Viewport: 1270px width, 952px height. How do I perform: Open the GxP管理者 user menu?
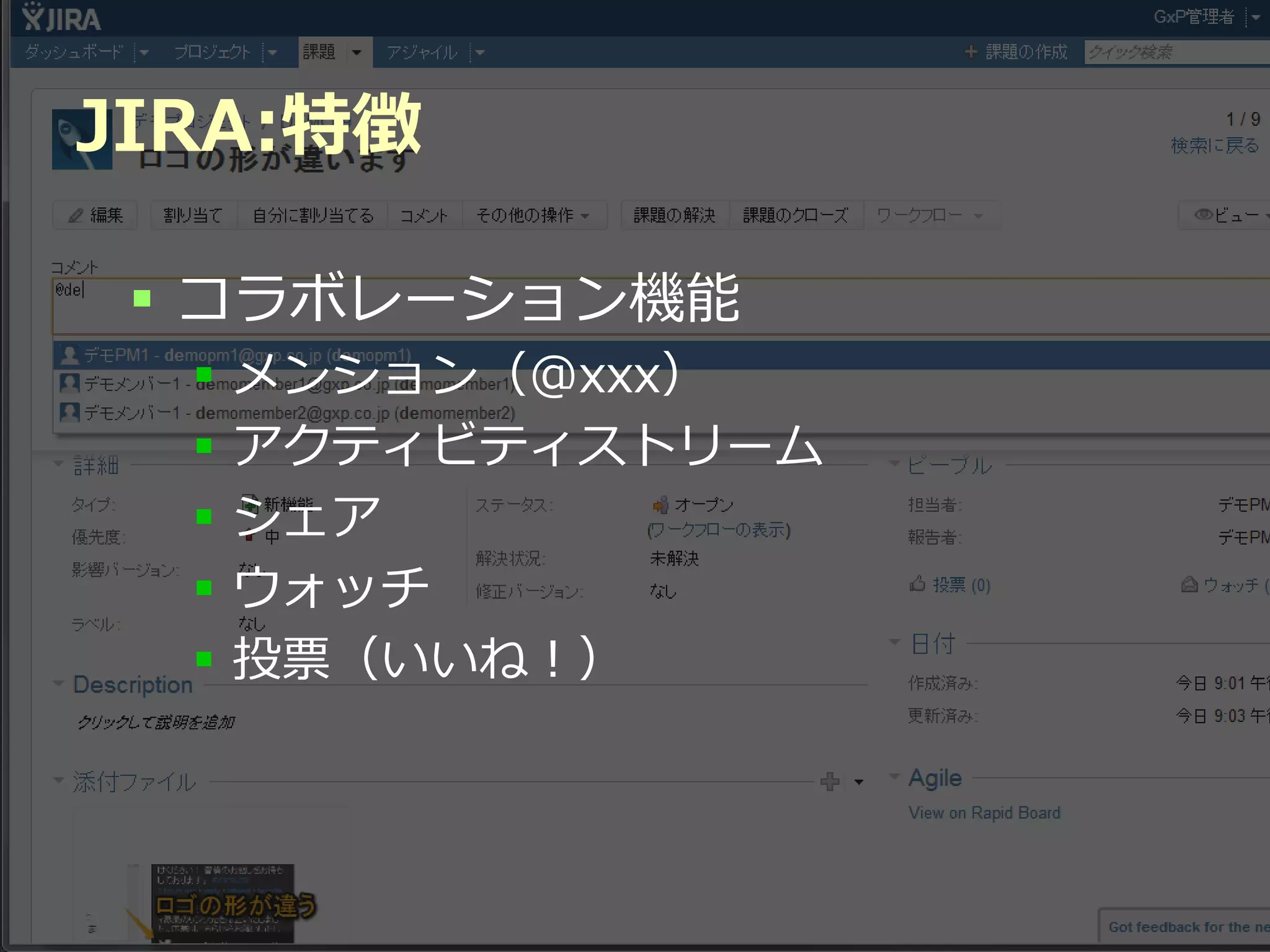pyautogui.click(x=1194, y=17)
